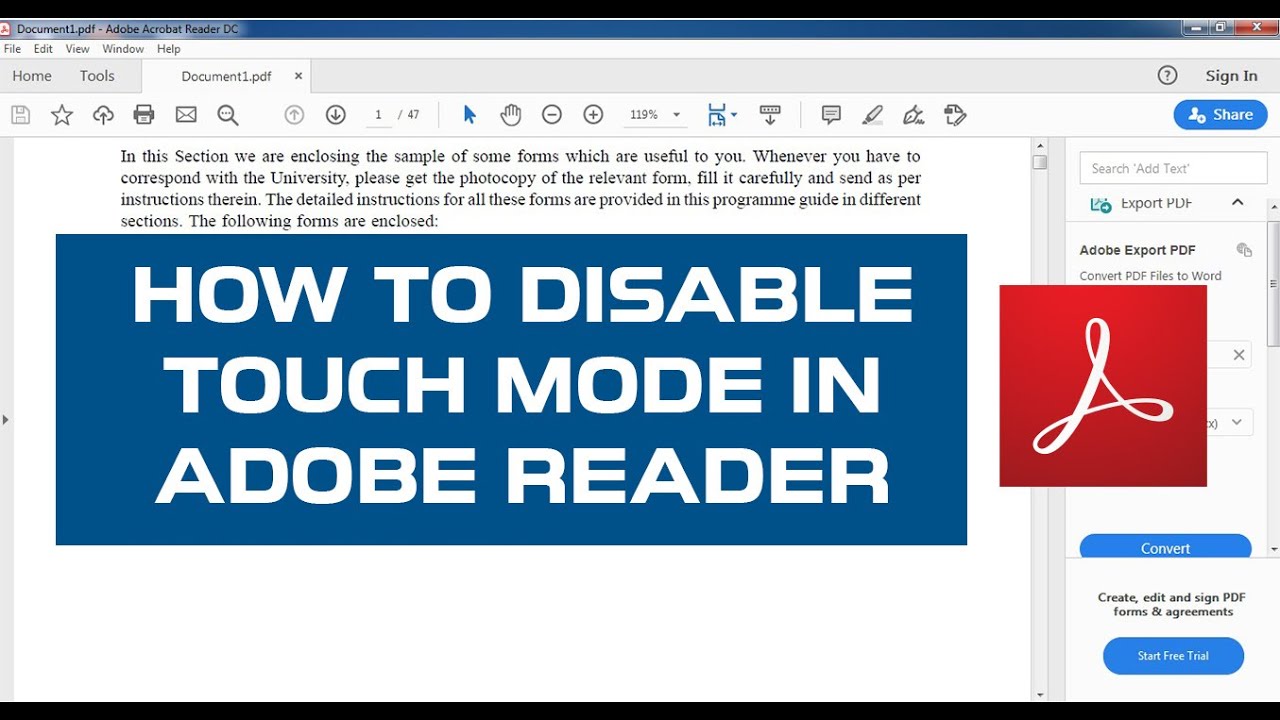The height and width of the screenshot is (720, 1280).
Task: Expand the fit page options arrow
Action: 735,115
